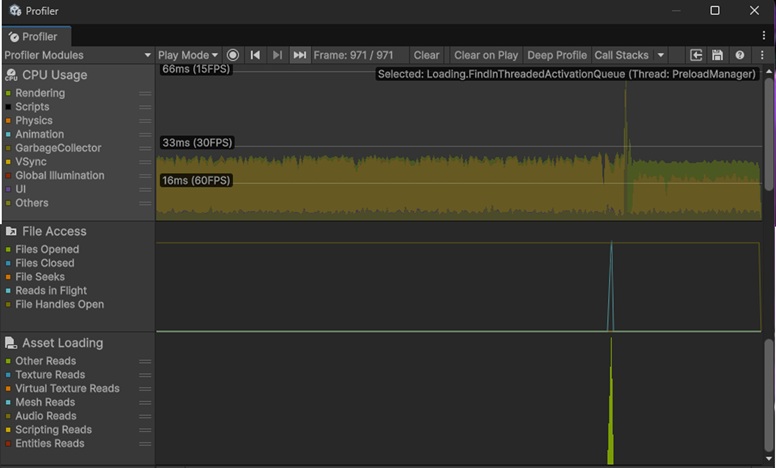Toggle UI category visibility
Image resolution: width=776 pixels, height=468 pixels.
8,189
